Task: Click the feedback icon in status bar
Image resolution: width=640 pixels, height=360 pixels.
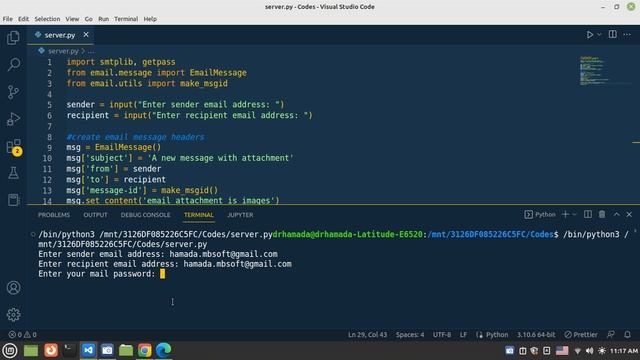Action: pos(611,334)
